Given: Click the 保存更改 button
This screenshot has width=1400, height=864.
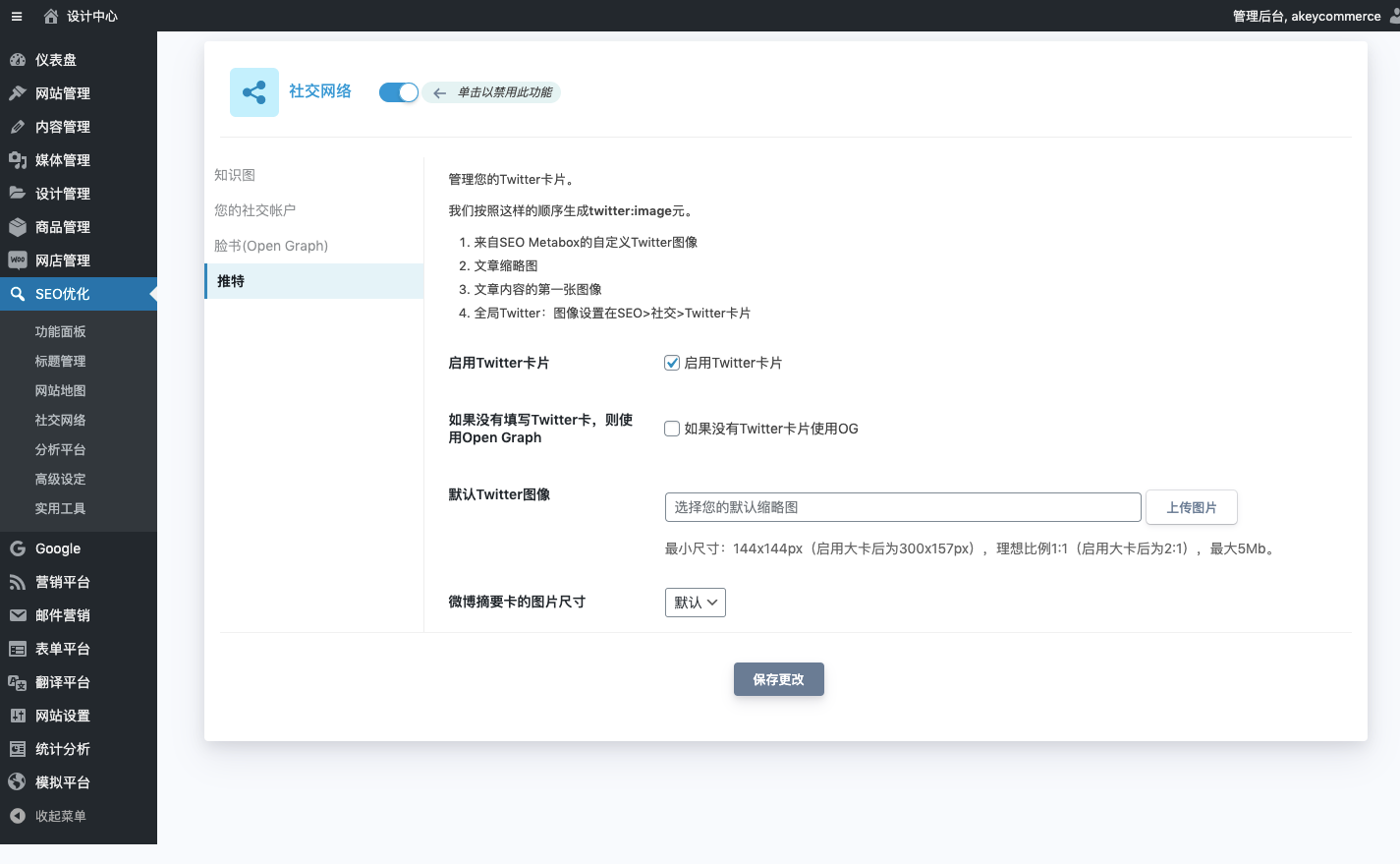Looking at the screenshot, I should click(779, 679).
